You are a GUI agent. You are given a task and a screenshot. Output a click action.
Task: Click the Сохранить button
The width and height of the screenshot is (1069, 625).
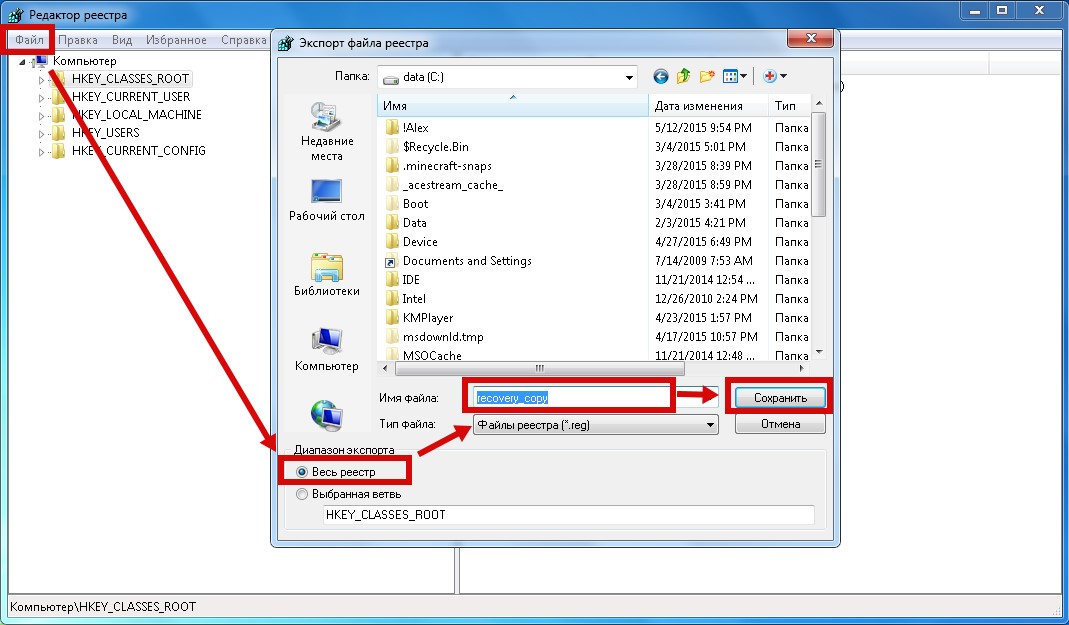point(780,398)
